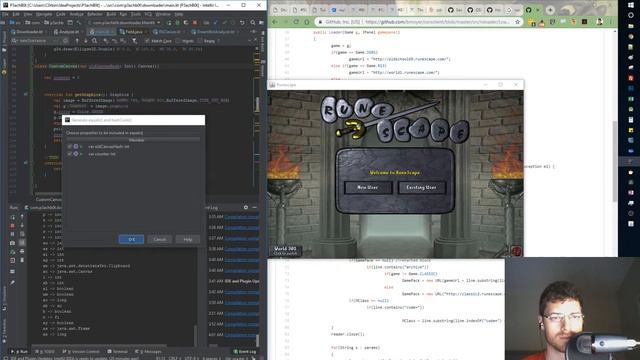Click the Chrome home icon
Screen dimensions: 640x360
point(307,22)
